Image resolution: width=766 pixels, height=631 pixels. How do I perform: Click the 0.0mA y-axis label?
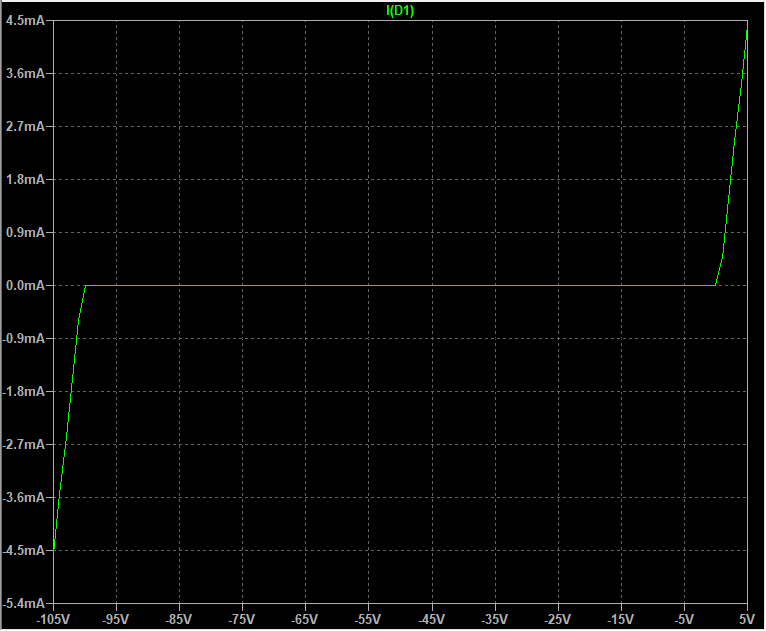pos(25,285)
